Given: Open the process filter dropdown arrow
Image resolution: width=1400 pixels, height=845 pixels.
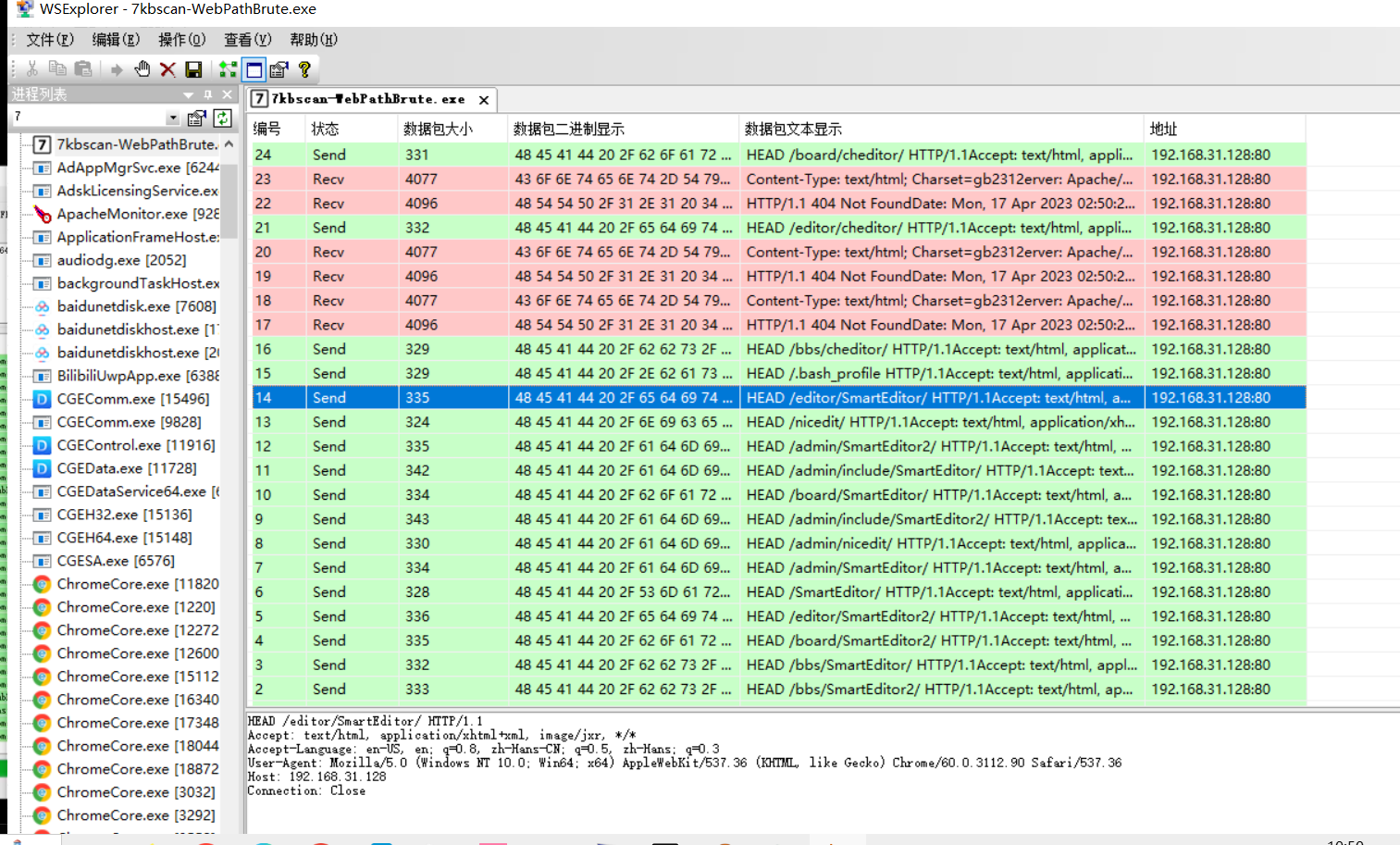Looking at the screenshot, I should click(173, 118).
